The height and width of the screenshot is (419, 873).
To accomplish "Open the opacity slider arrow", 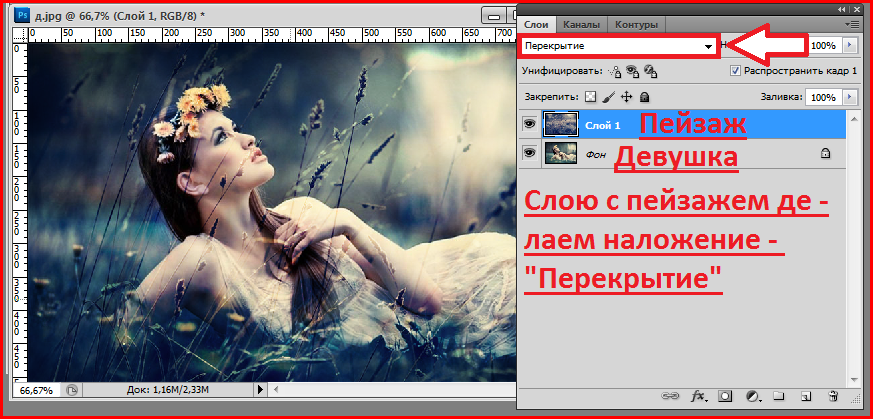I will [x=849, y=46].
